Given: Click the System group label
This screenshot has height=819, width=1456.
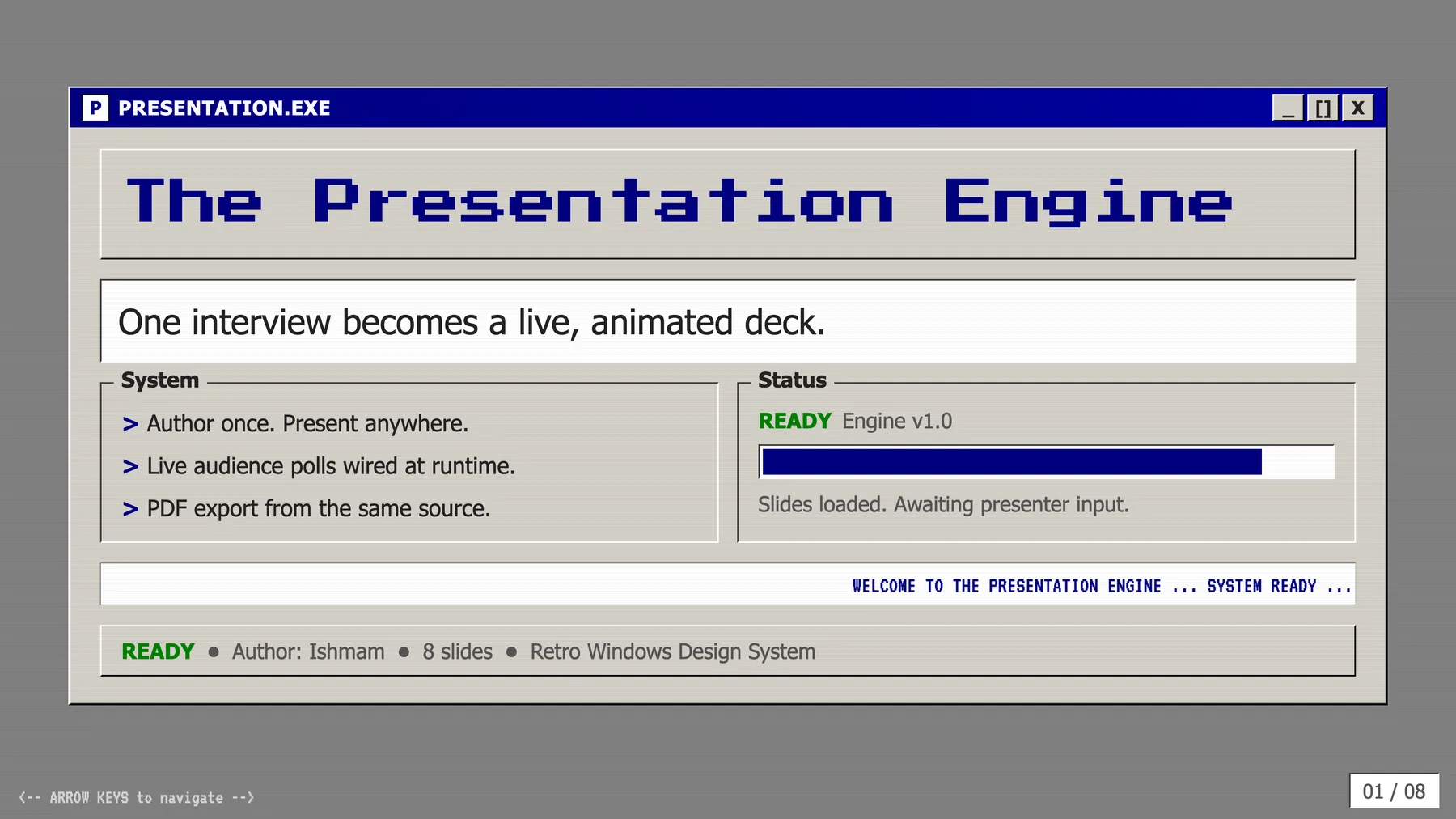Looking at the screenshot, I should click(x=160, y=380).
